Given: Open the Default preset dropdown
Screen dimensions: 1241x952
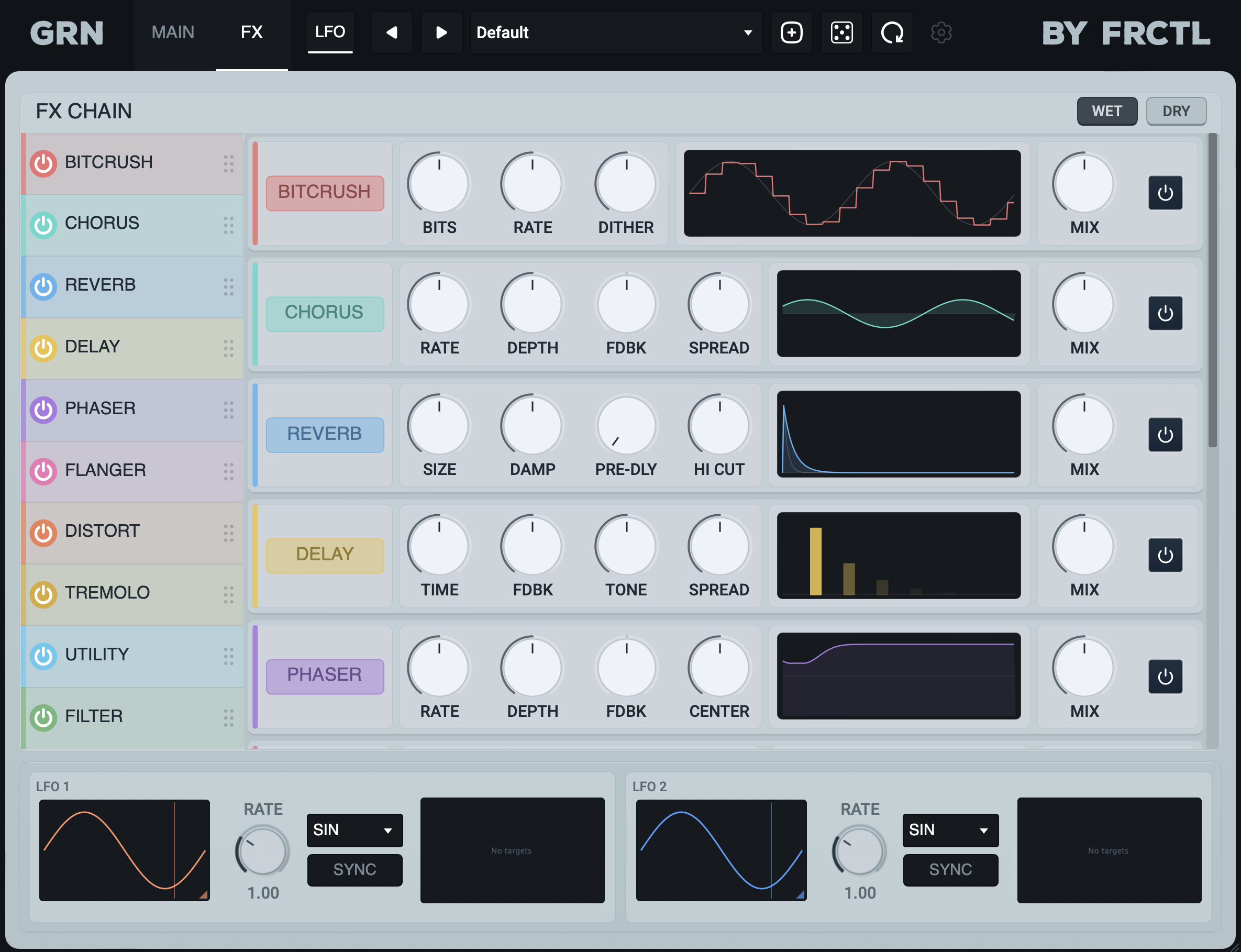Looking at the screenshot, I should 616,32.
